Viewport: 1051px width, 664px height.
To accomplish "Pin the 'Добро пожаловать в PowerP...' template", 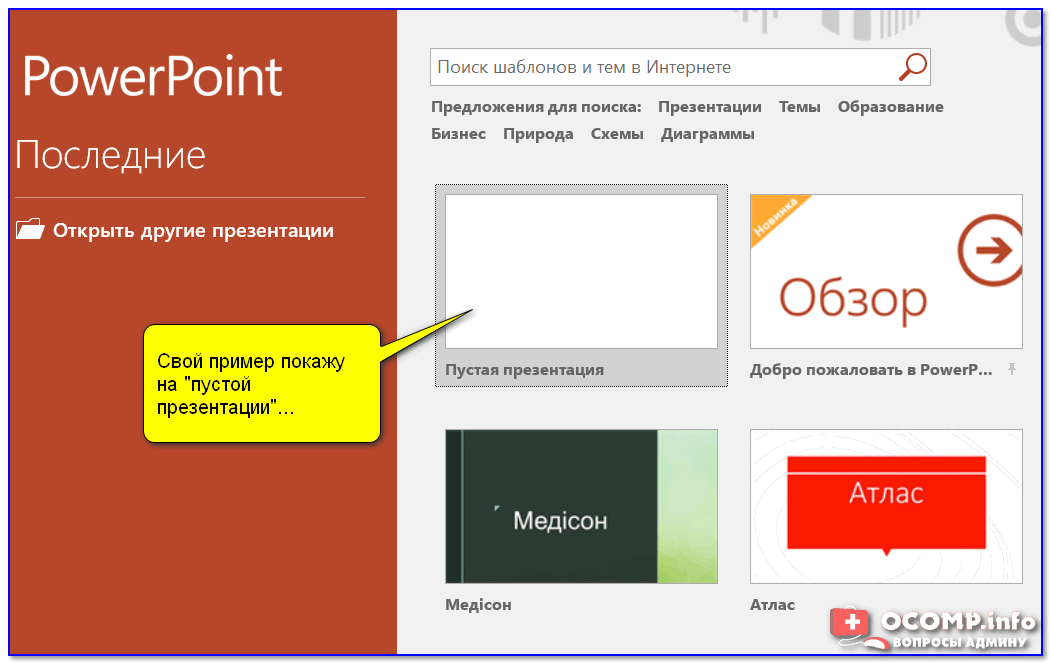I will point(1012,369).
